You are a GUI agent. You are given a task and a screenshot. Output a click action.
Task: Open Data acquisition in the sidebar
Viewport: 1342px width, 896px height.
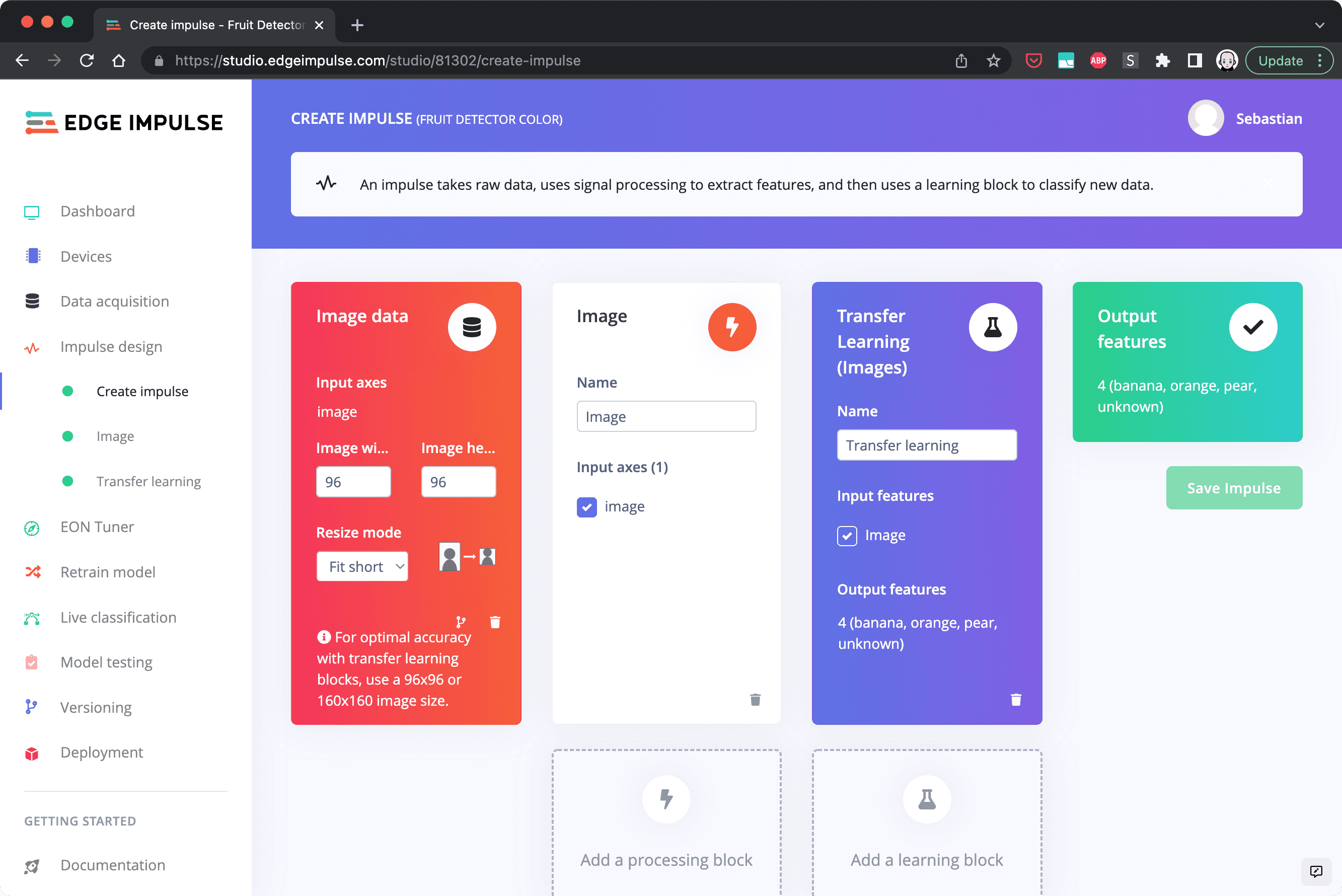coord(114,301)
